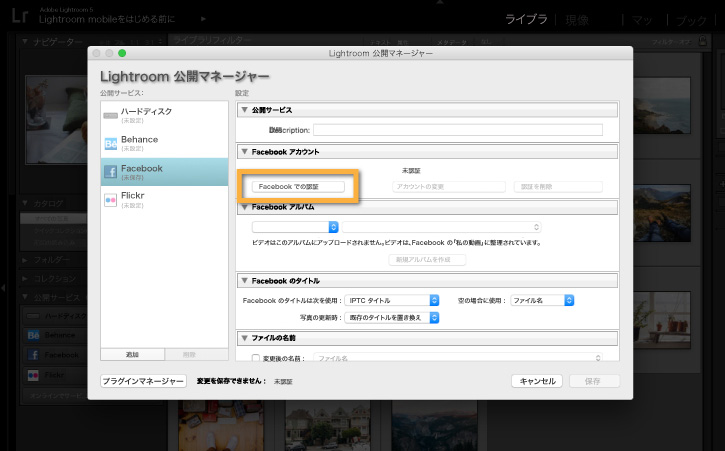Open the wide album selection dropdown
Screen dimensions: 725x451
tap(442, 227)
